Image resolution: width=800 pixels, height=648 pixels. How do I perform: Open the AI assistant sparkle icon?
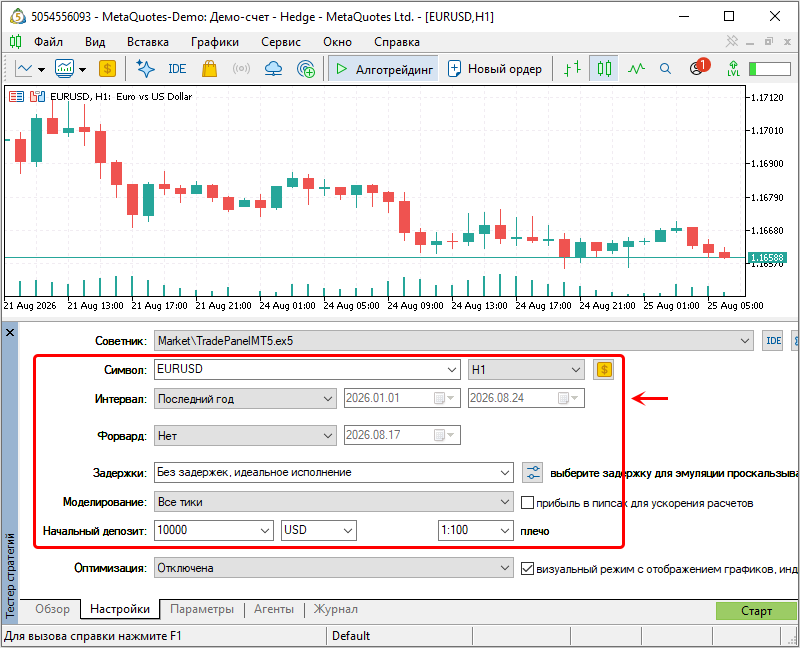145,68
